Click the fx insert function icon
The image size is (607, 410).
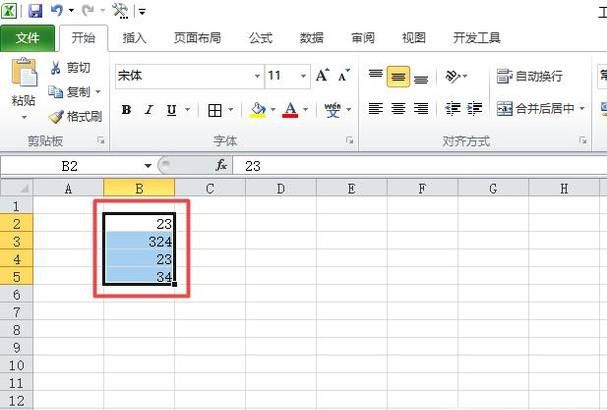(221, 165)
